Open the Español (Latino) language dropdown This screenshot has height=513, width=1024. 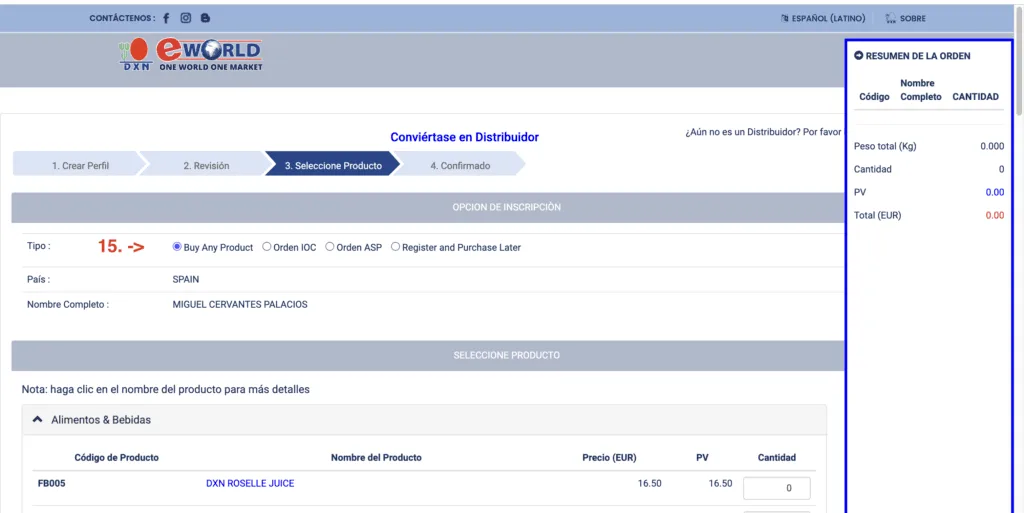click(828, 18)
